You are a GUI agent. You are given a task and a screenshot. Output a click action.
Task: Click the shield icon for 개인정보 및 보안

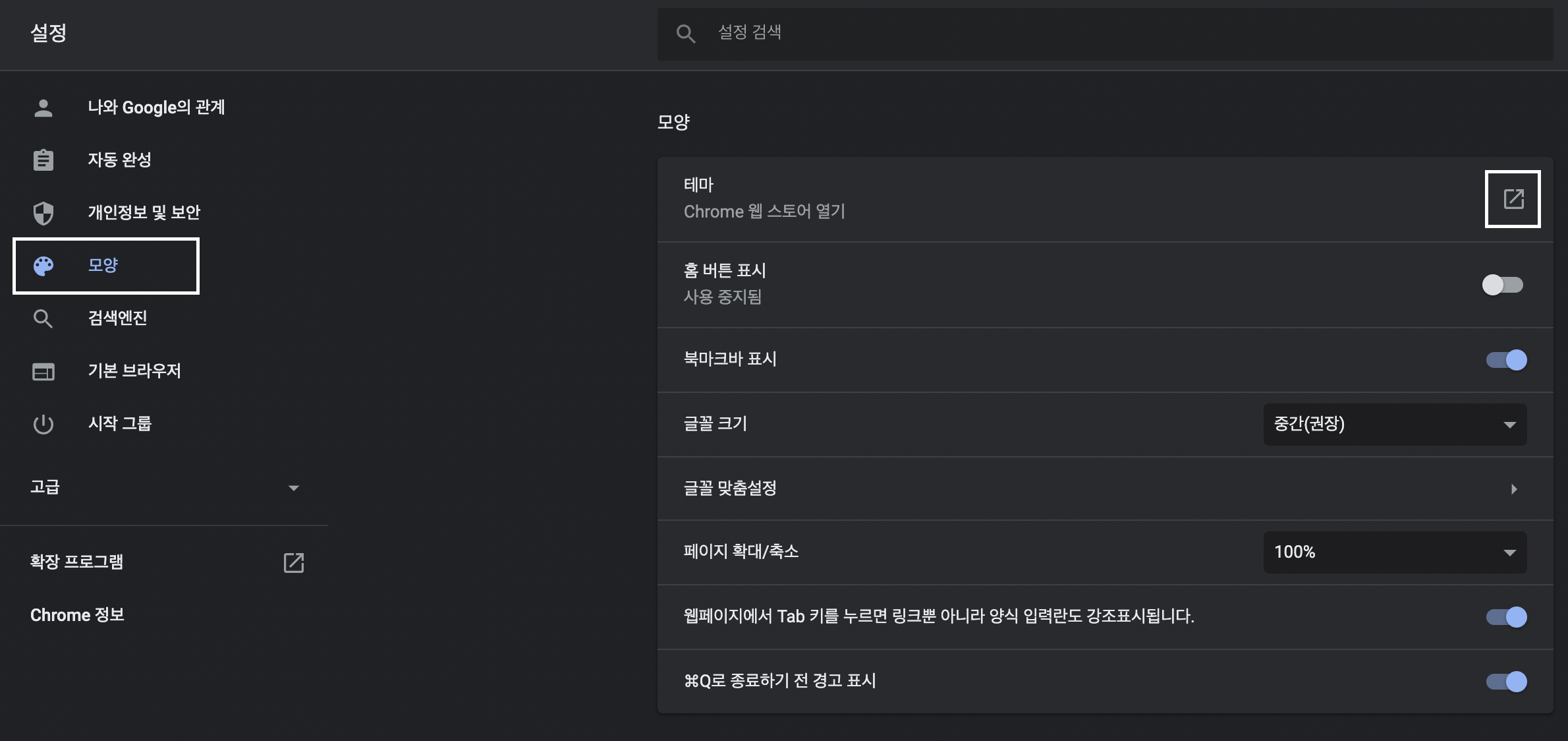(43, 213)
